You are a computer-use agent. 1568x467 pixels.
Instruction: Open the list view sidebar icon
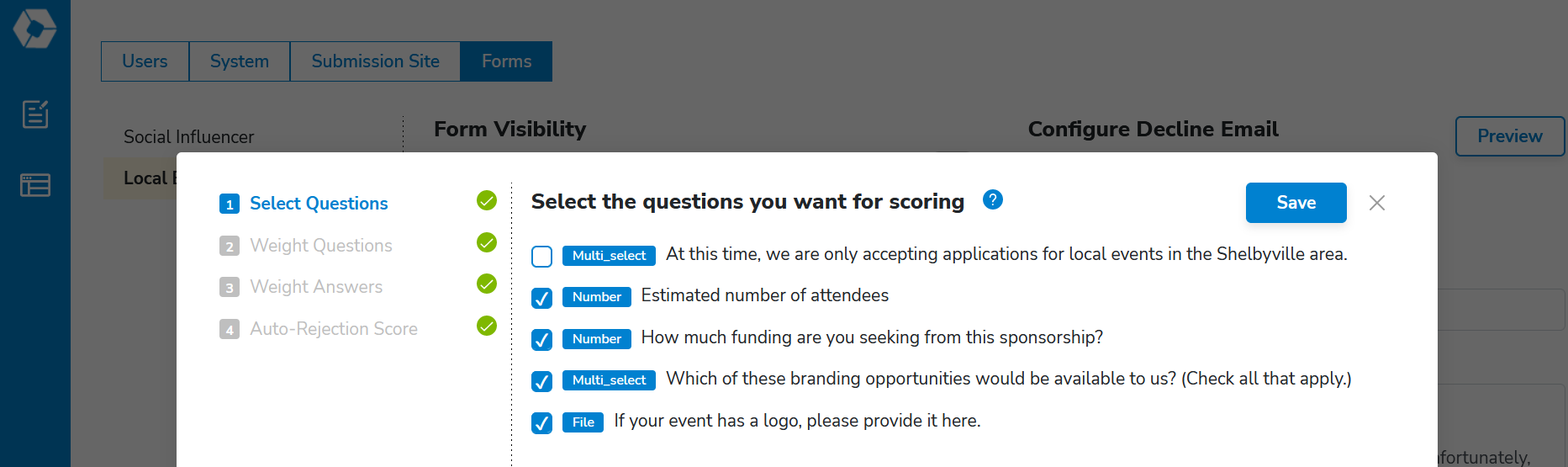(35, 184)
